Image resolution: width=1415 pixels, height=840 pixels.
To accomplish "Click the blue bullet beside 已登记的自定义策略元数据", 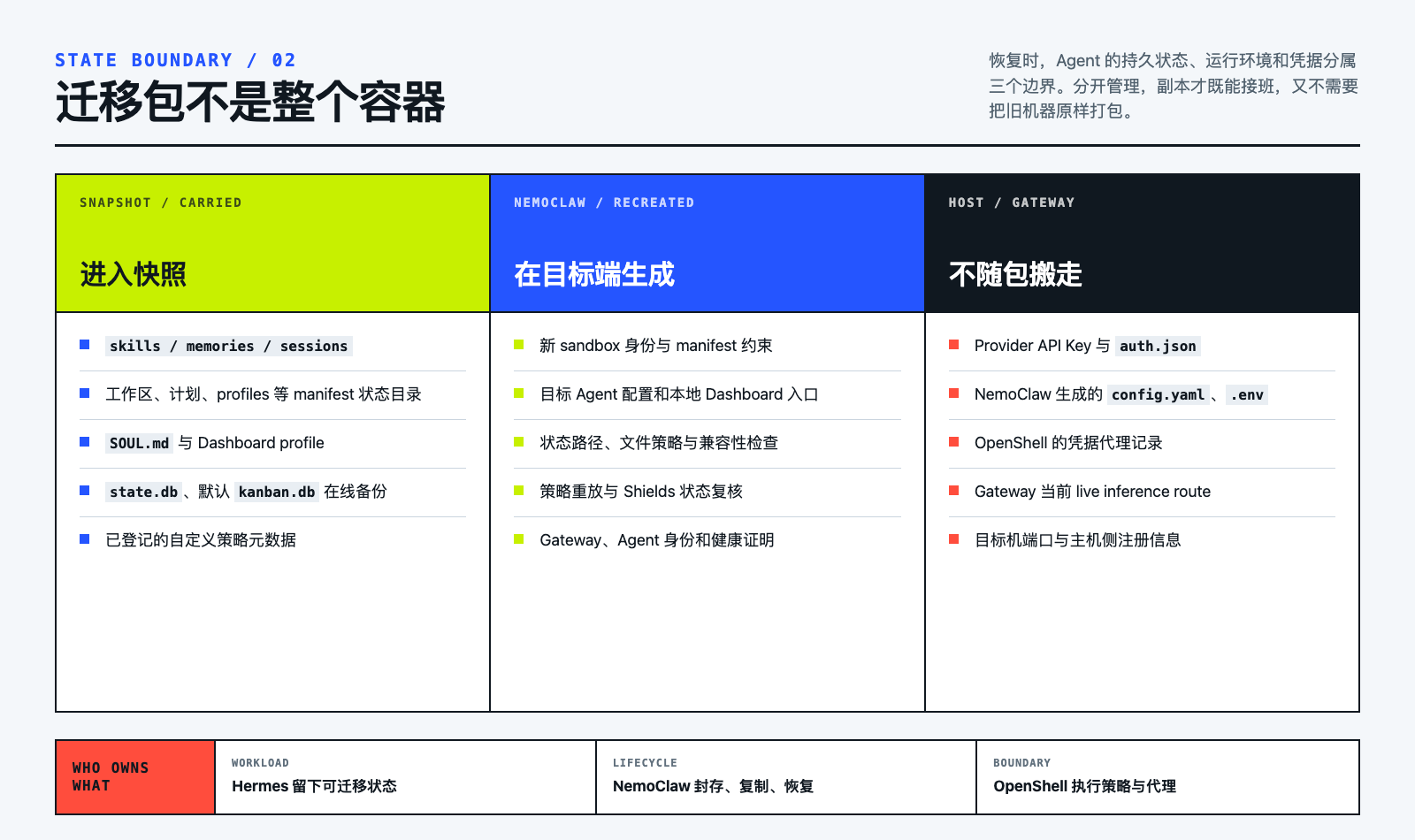I will click(85, 539).
